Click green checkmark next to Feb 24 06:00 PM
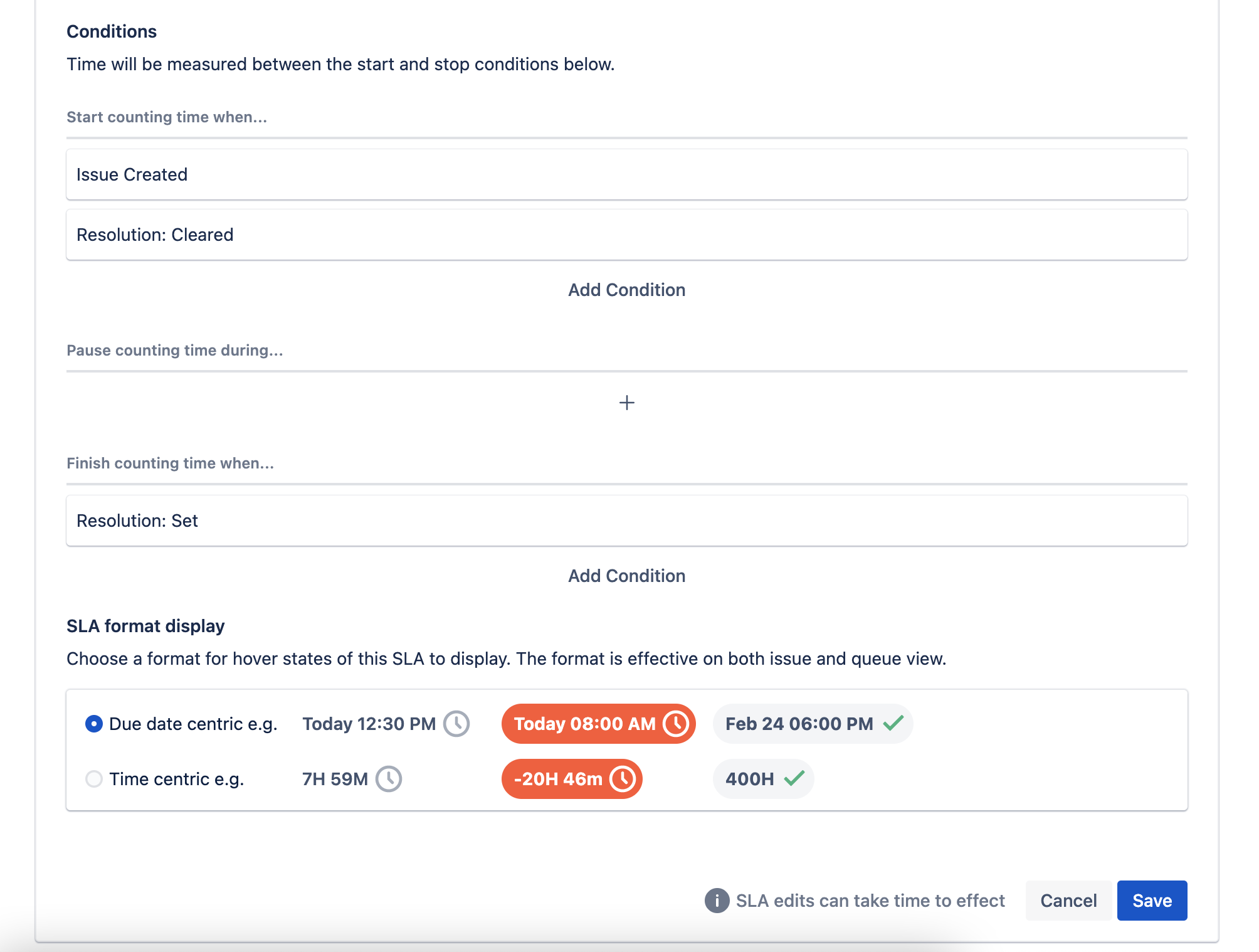Screen dimensions: 1259x952 893,724
